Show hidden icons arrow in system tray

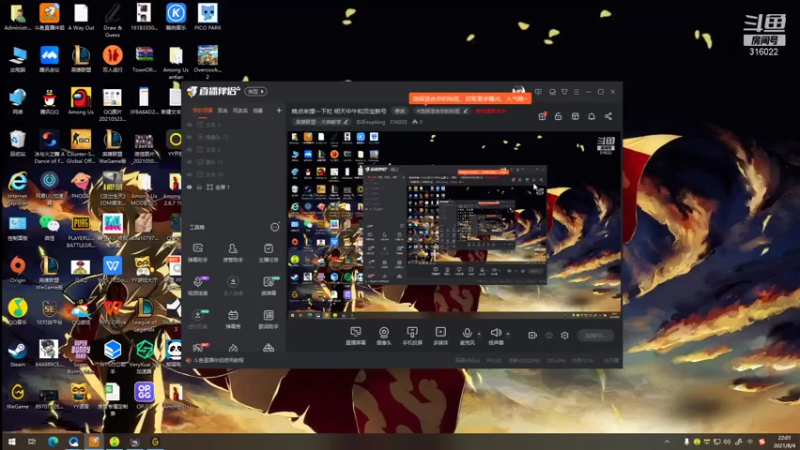tap(667, 441)
